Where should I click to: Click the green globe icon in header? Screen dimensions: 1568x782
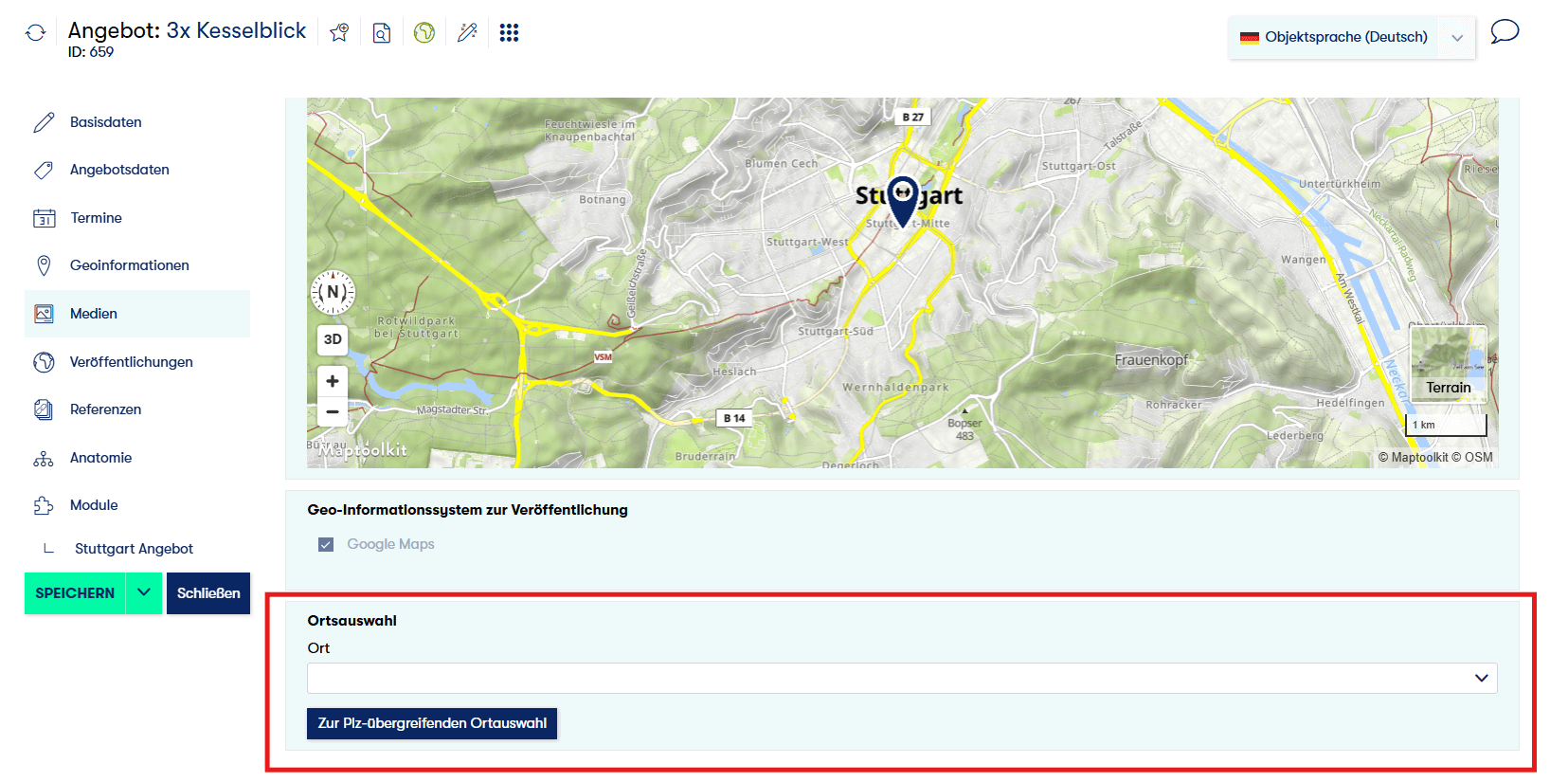point(424,33)
